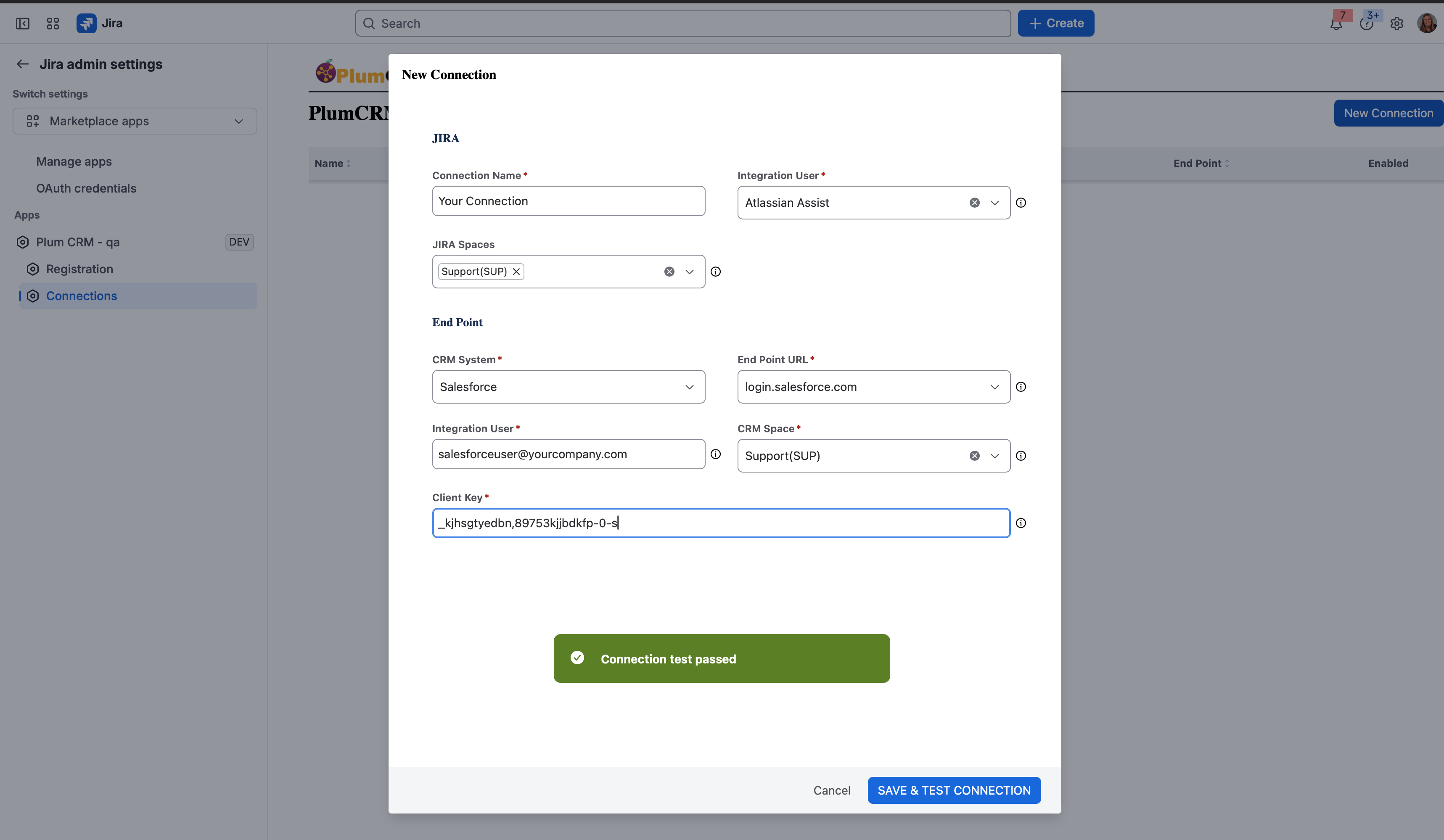The width and height of the screenshot is (1444, 840).
Task: Click the salesforceuser@yourcompany.com field
Action: (x=569, y=454)
